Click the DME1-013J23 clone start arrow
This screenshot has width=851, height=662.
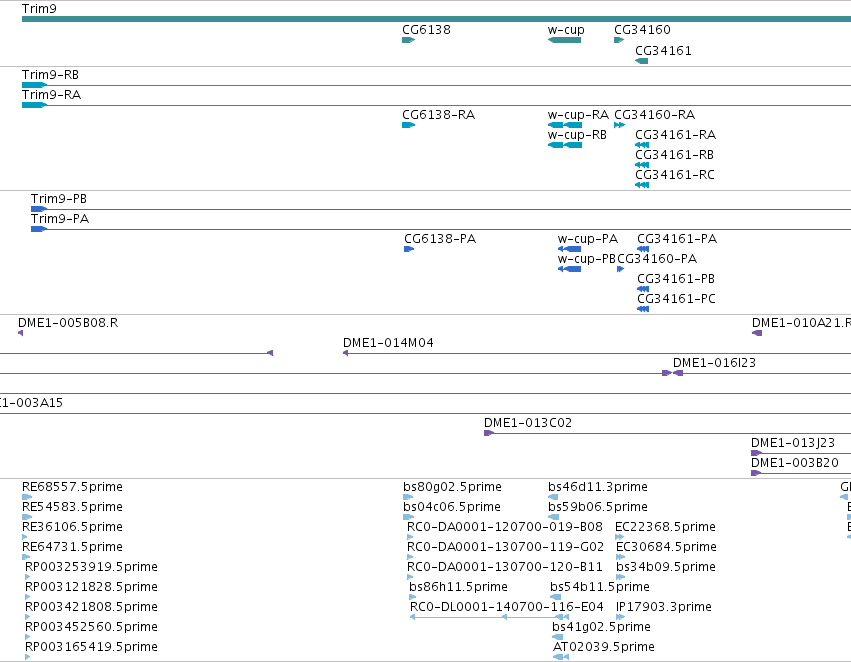[x=756, y=453]
